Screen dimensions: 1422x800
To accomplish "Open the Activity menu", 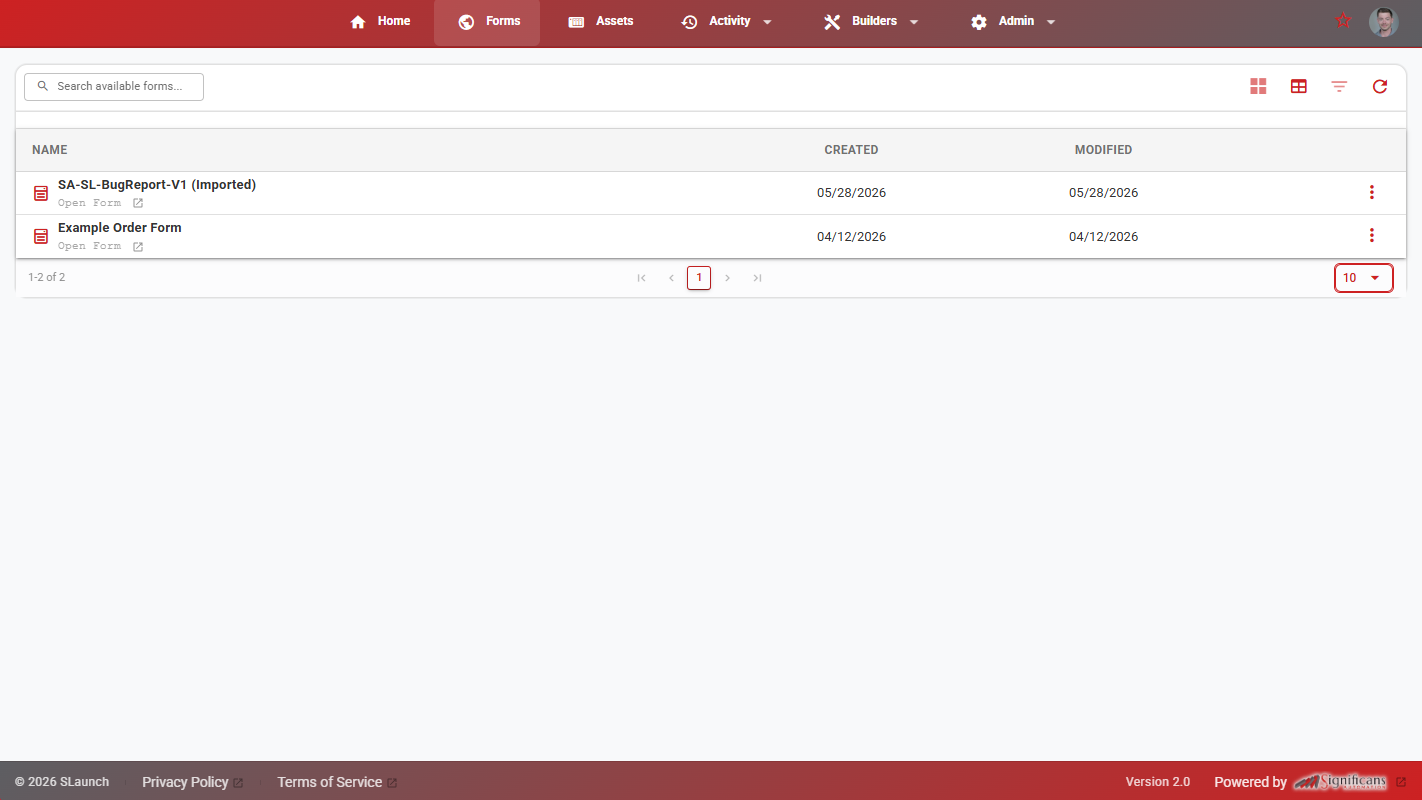I will (x=727, y=22).
